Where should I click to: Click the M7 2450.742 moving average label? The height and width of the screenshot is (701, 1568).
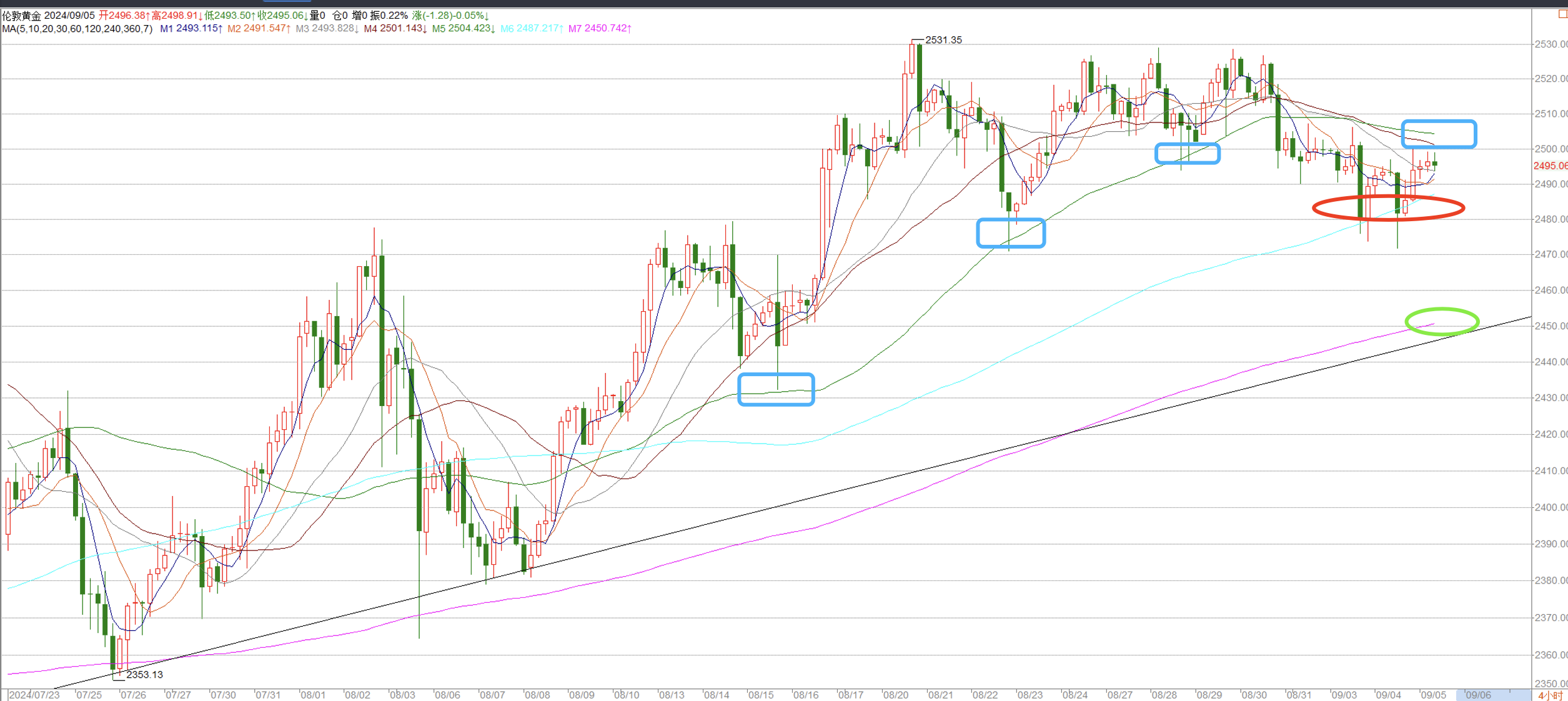(600, 29)
